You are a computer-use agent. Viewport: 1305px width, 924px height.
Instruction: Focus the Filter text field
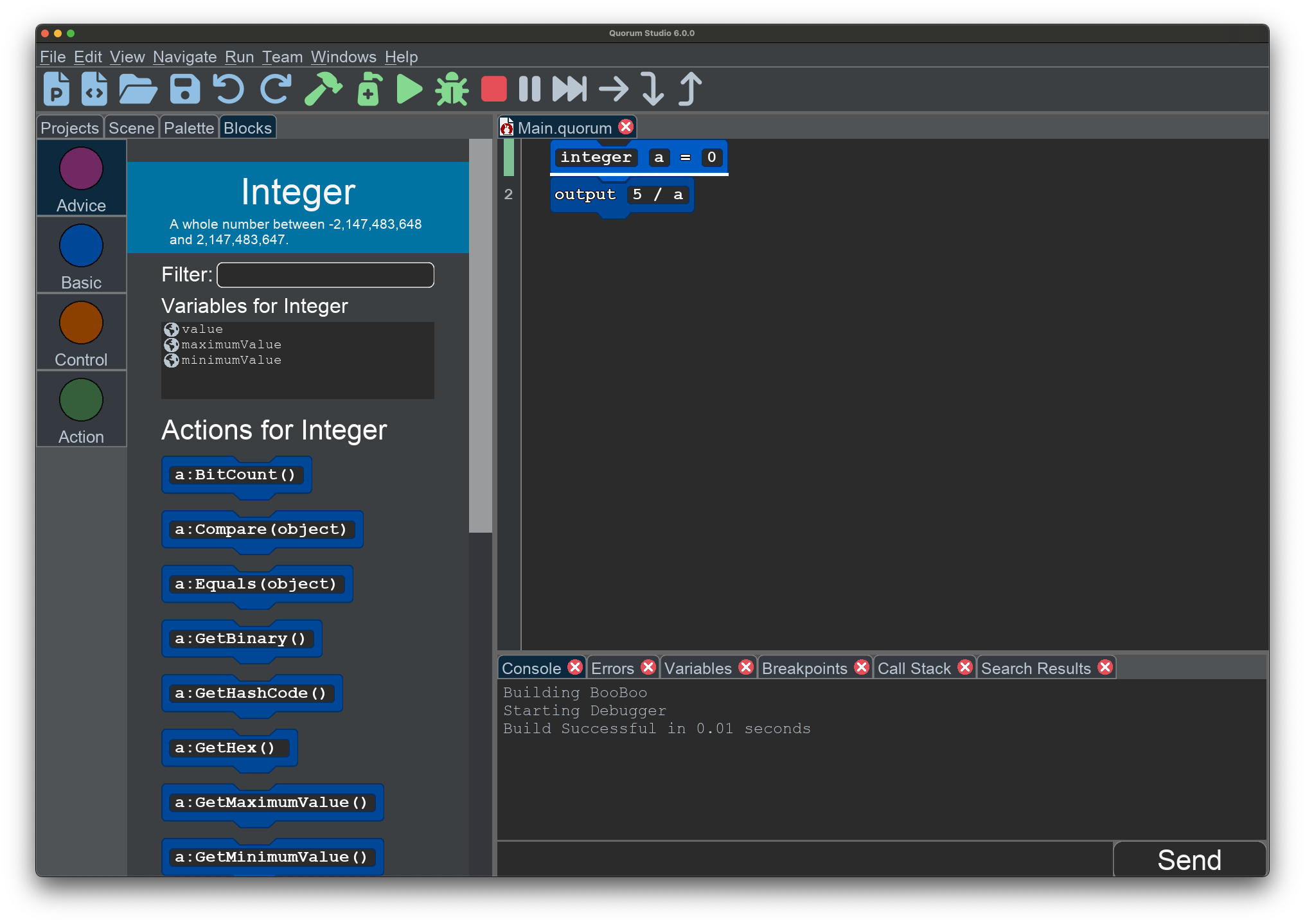tap(325, 275)
